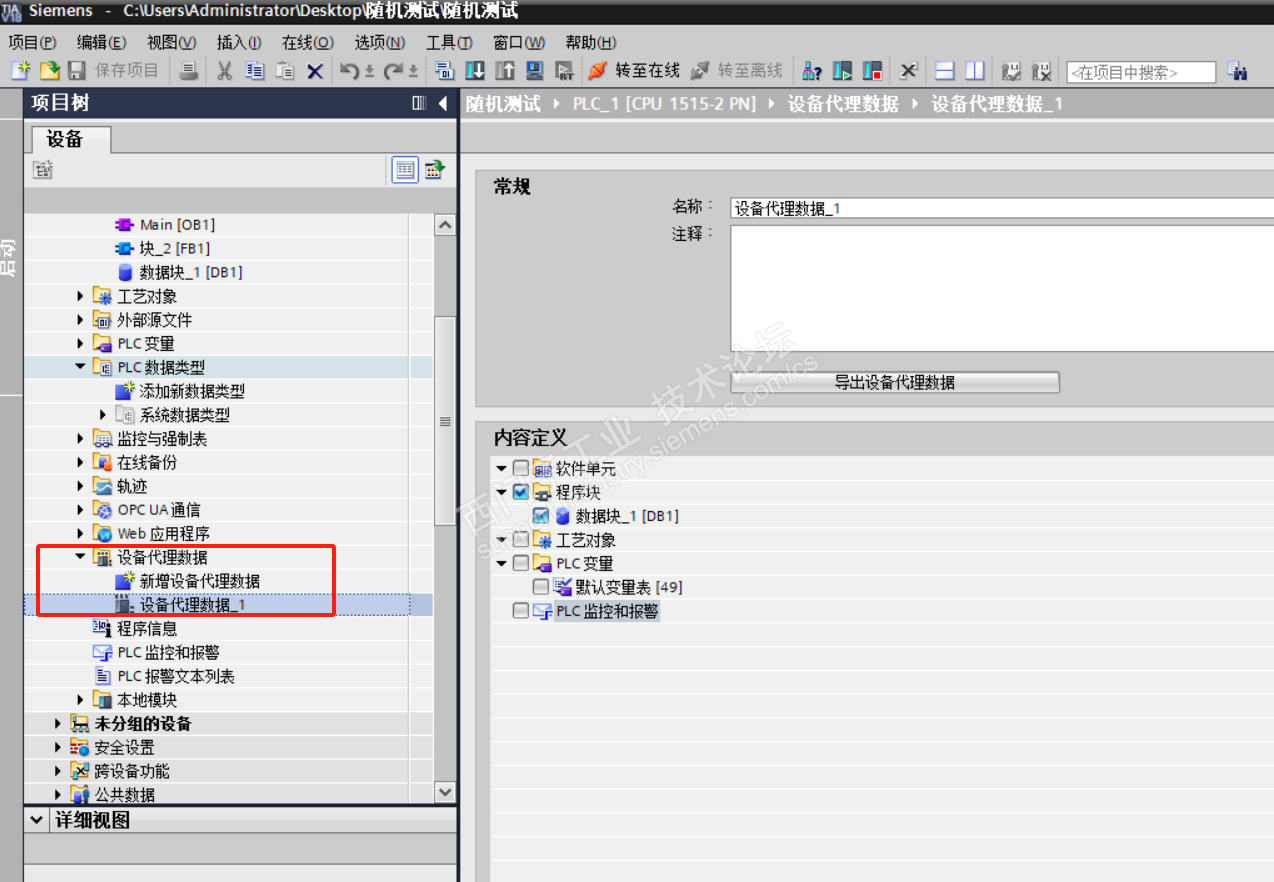The height and width of the screenshot is (882, 1274).
Task: Click the project tree scrollbar thumb
Action: click(x=446, y=421)
